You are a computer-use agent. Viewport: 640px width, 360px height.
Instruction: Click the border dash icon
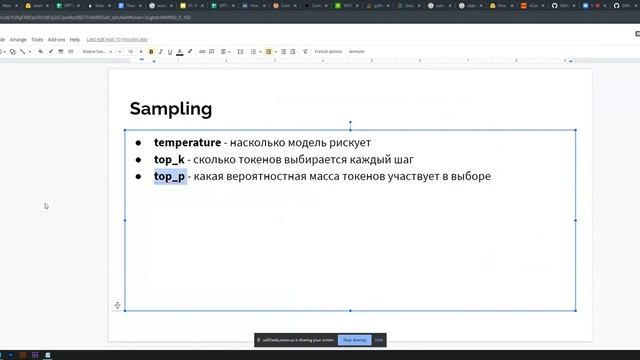tap(71, 52)
